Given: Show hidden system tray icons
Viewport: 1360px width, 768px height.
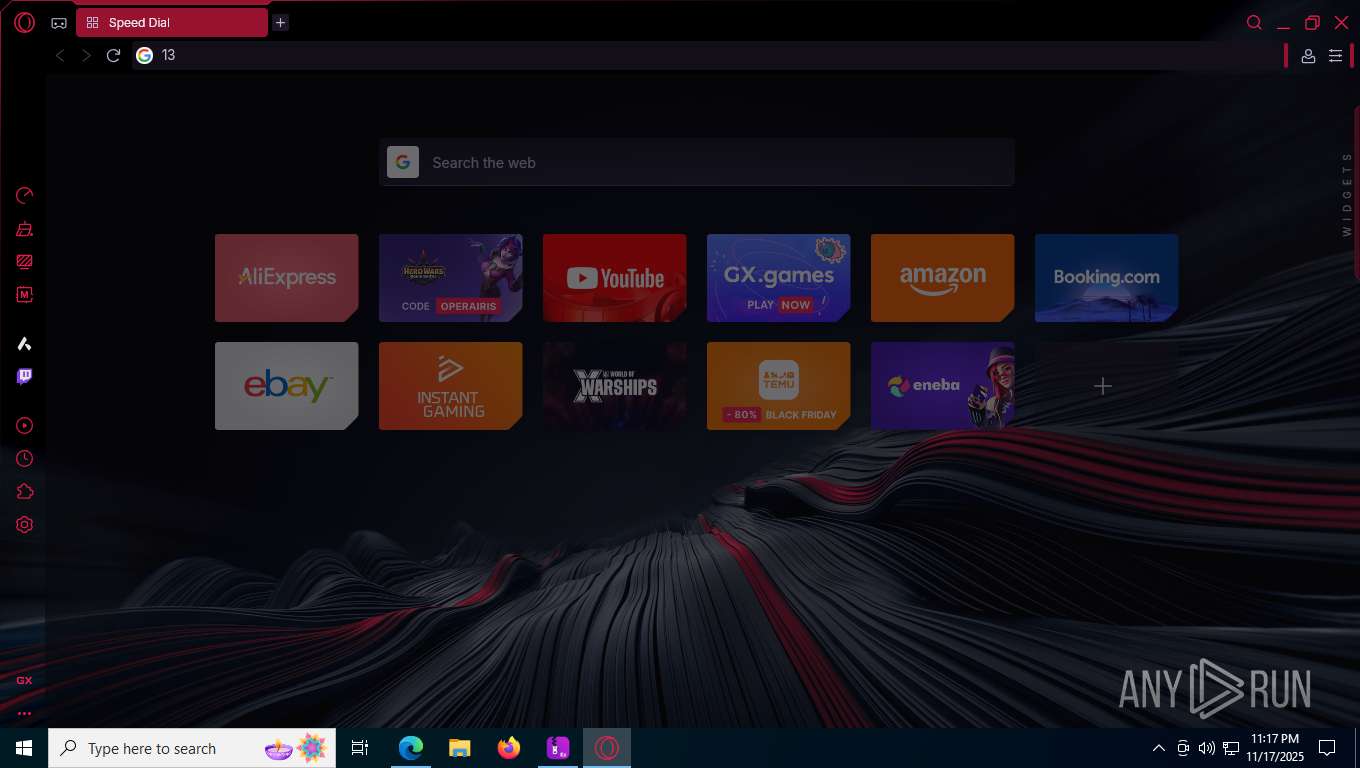Looking at the screenshot, I should pos(1159,748).
